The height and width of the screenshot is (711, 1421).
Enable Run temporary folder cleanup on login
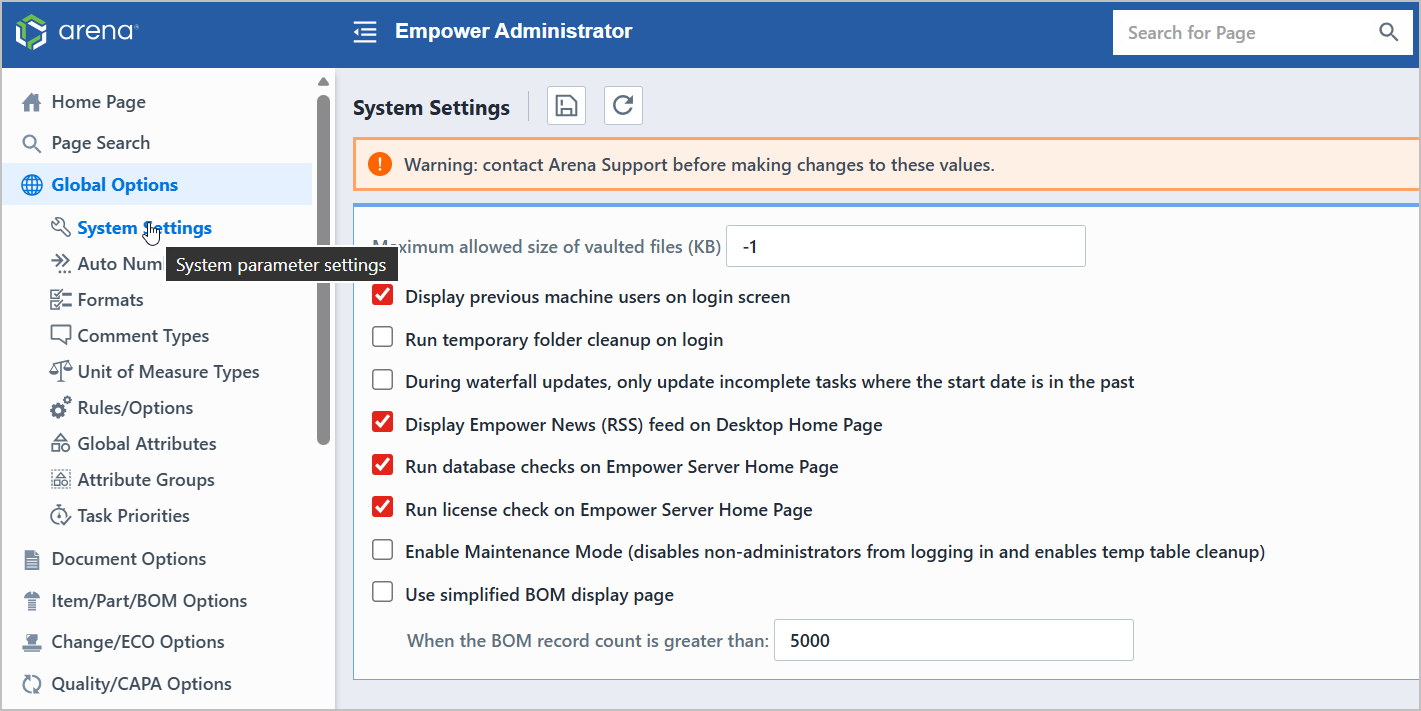point(382,337)
